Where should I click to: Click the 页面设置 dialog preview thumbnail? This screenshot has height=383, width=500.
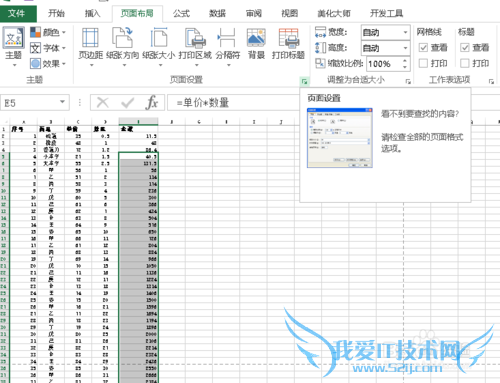tap(340, 138)
